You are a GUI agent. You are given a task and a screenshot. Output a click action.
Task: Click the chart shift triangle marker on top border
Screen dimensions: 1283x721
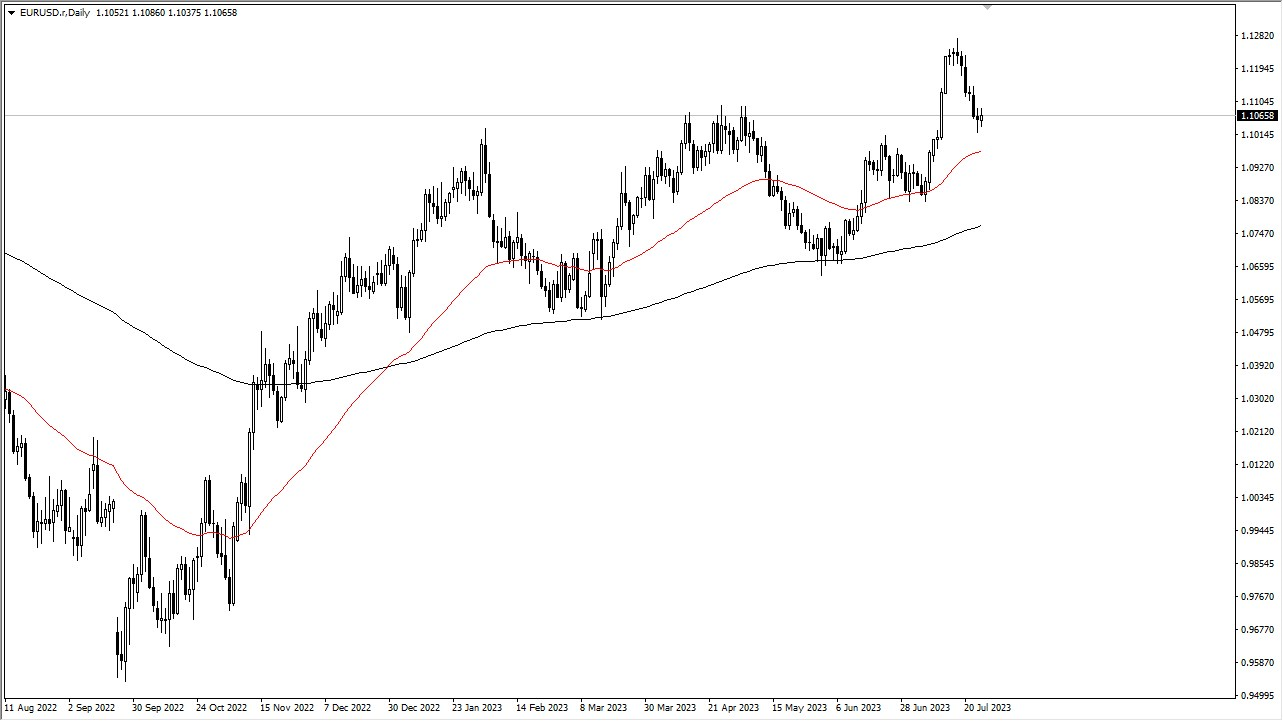pyautogui.click(x=987, y=8)
